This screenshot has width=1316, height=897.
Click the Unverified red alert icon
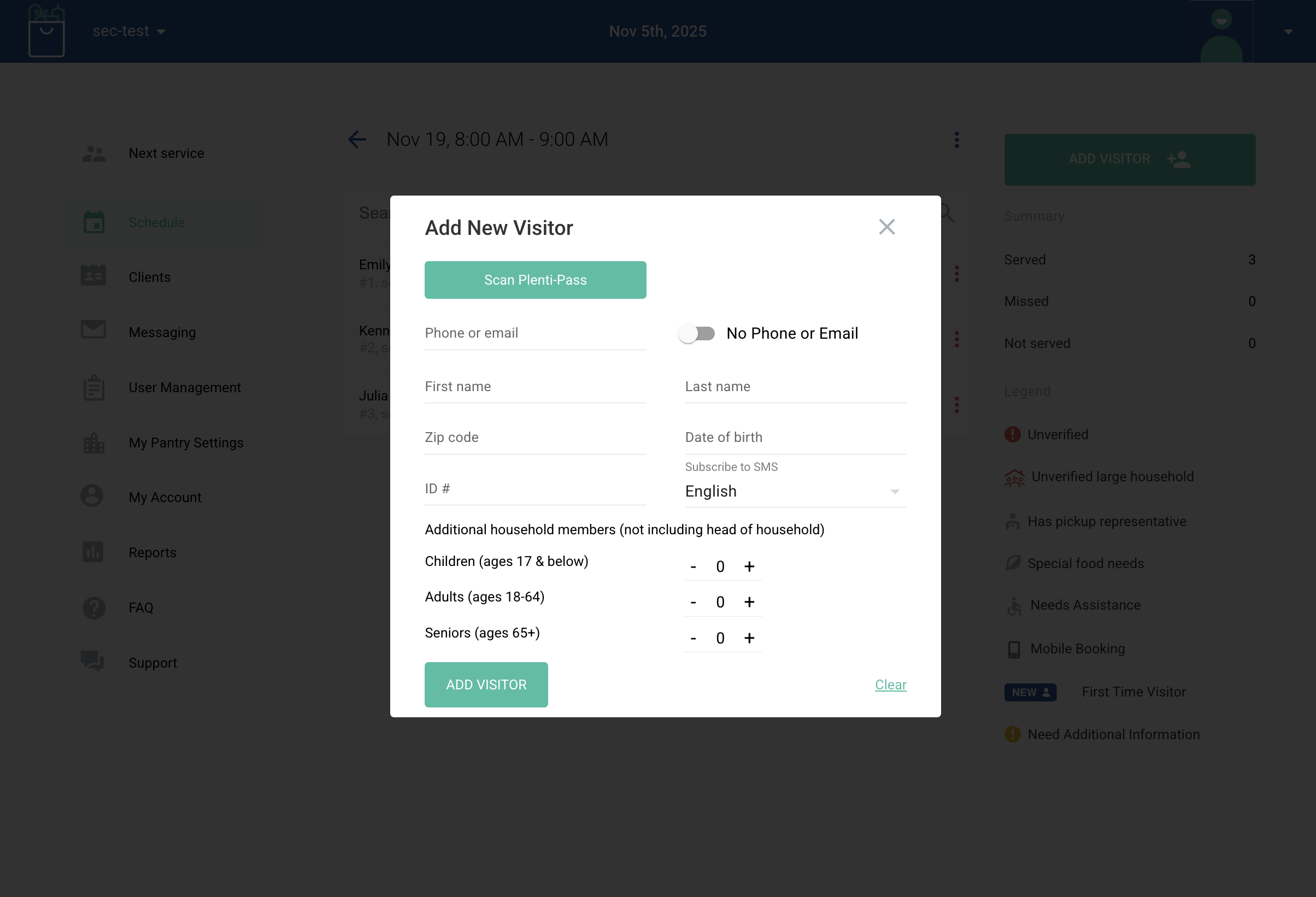tap(1012, 435)
